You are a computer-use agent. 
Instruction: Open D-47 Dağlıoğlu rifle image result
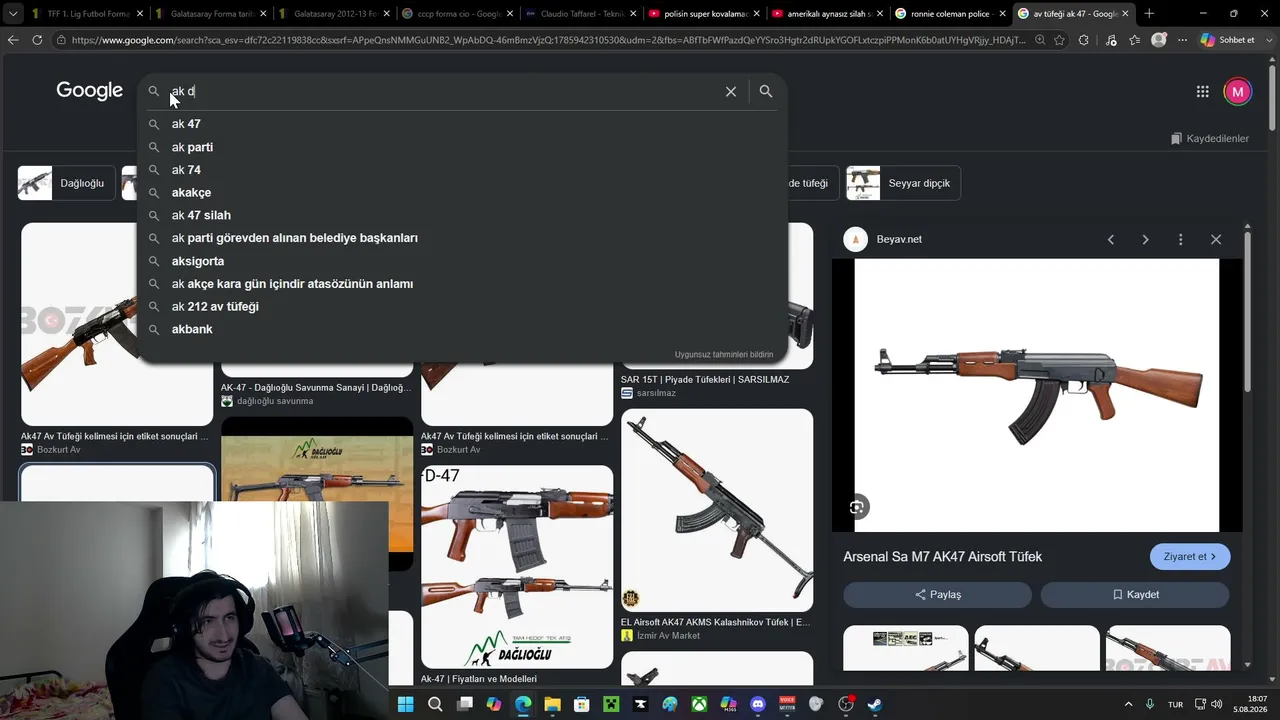(x=517, y=566)
